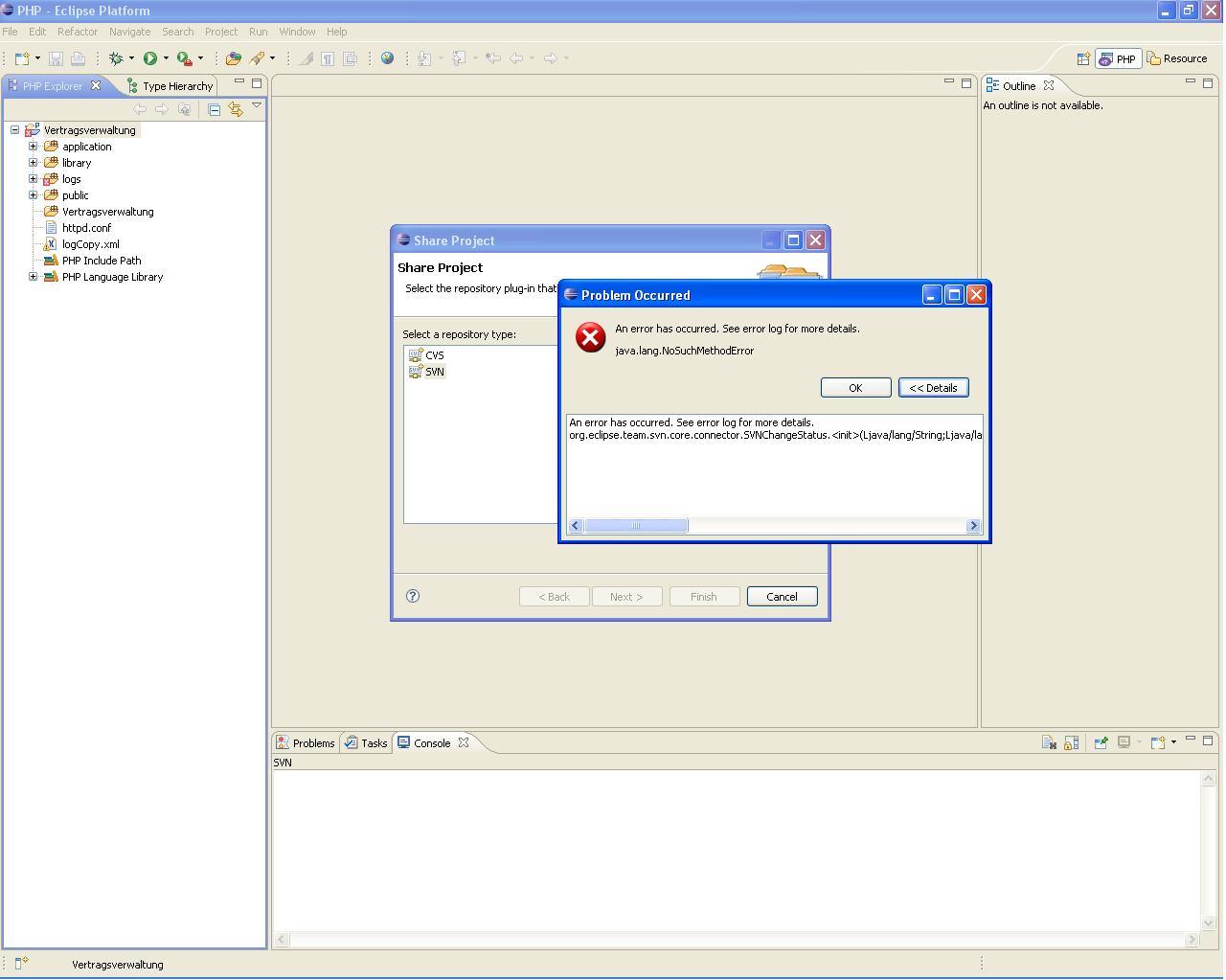
Task: Click the horizontal scrollbar thumb in error details
Action: [x=636, y=526]
